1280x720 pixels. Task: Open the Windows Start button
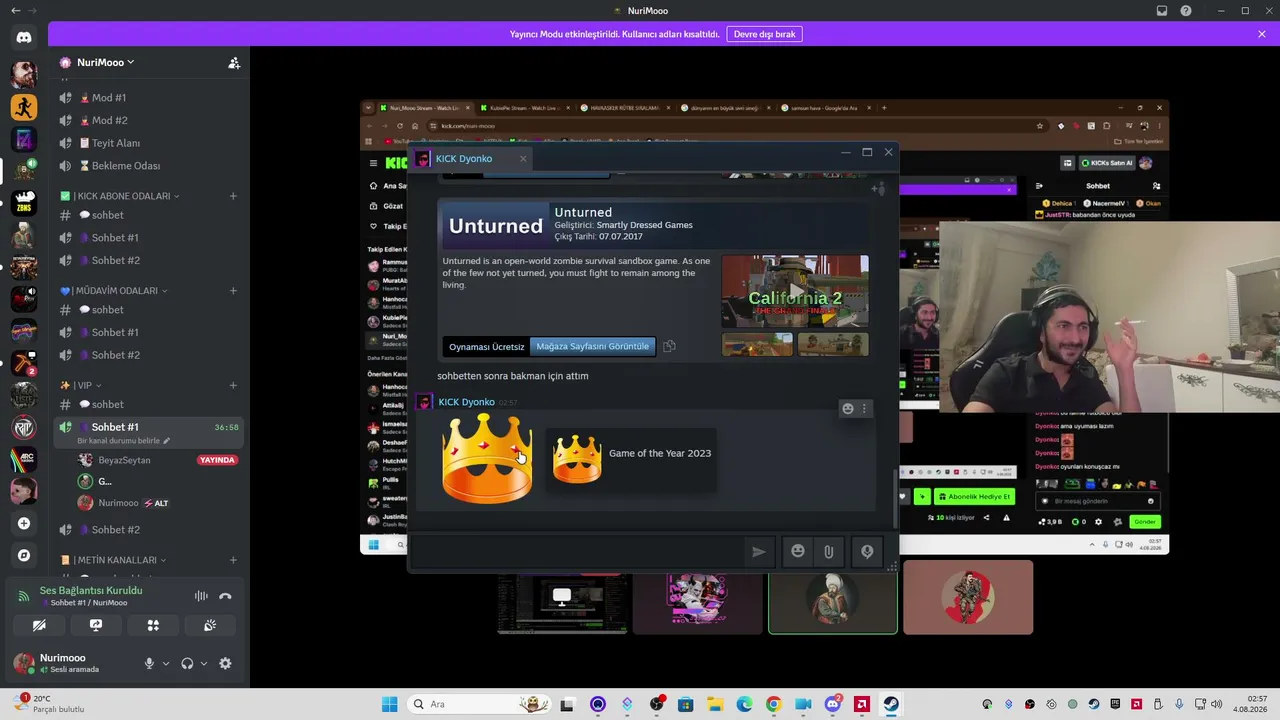coord(390,704)
